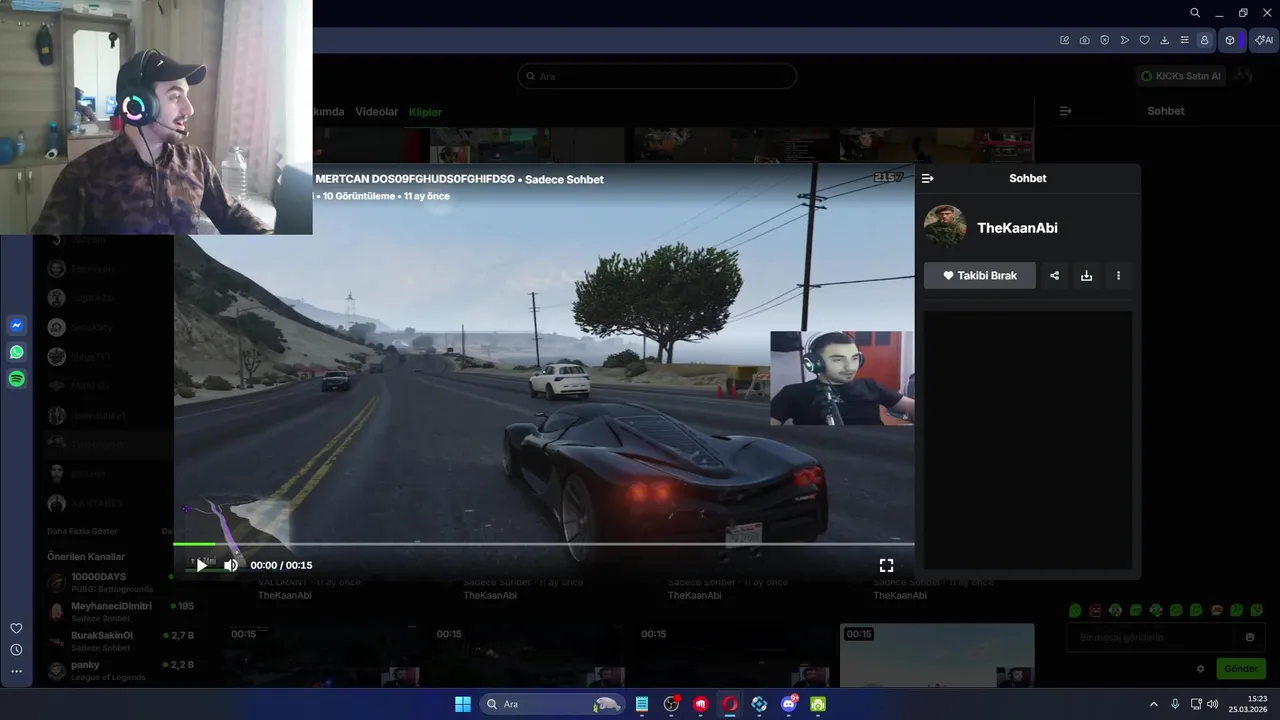Open the red fist app in taskbar
1280x720 pixels.
[x=700, y=704]
